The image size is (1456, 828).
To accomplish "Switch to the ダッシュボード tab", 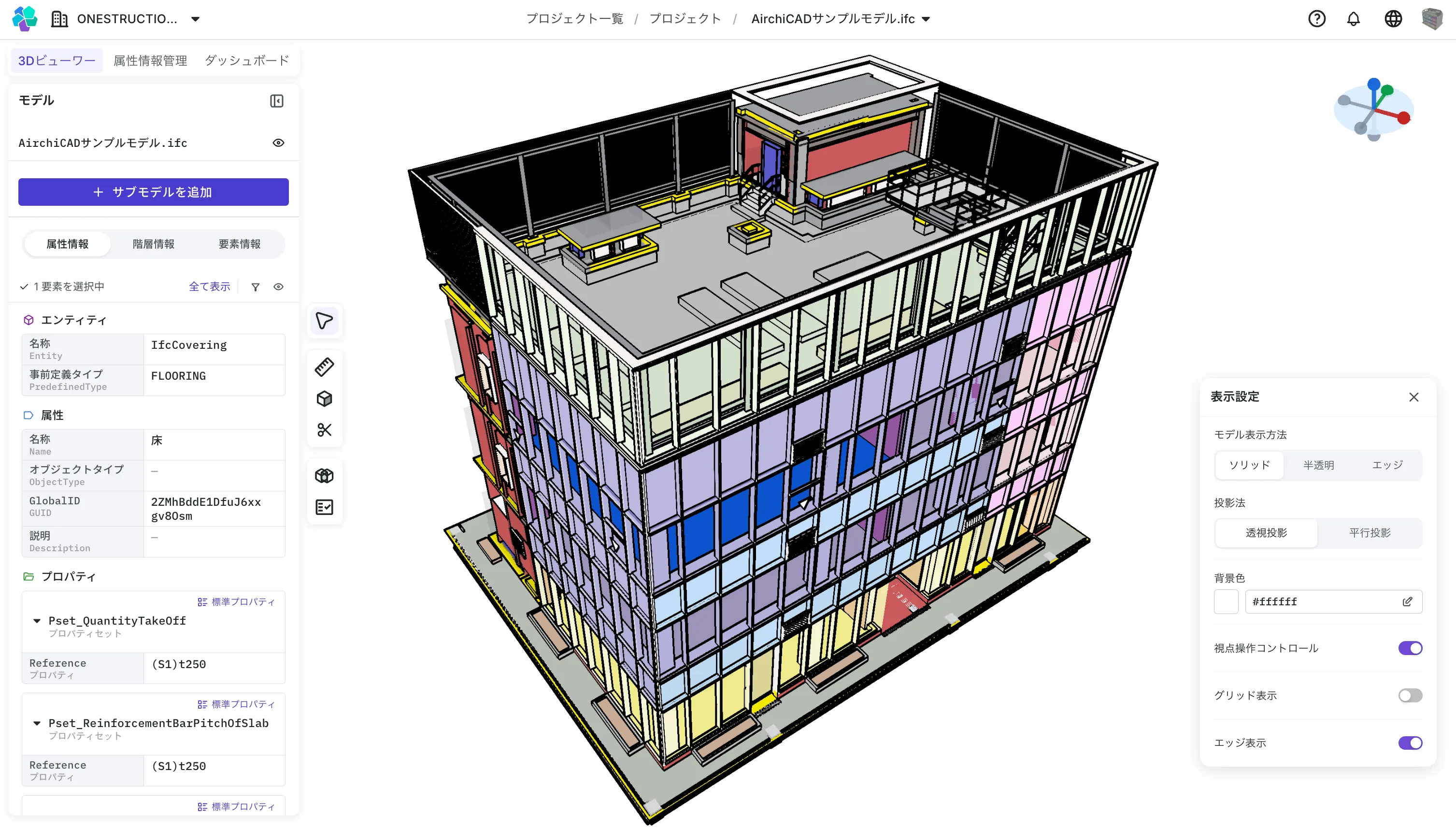I will pyautogui.click(x=247, y=60).
